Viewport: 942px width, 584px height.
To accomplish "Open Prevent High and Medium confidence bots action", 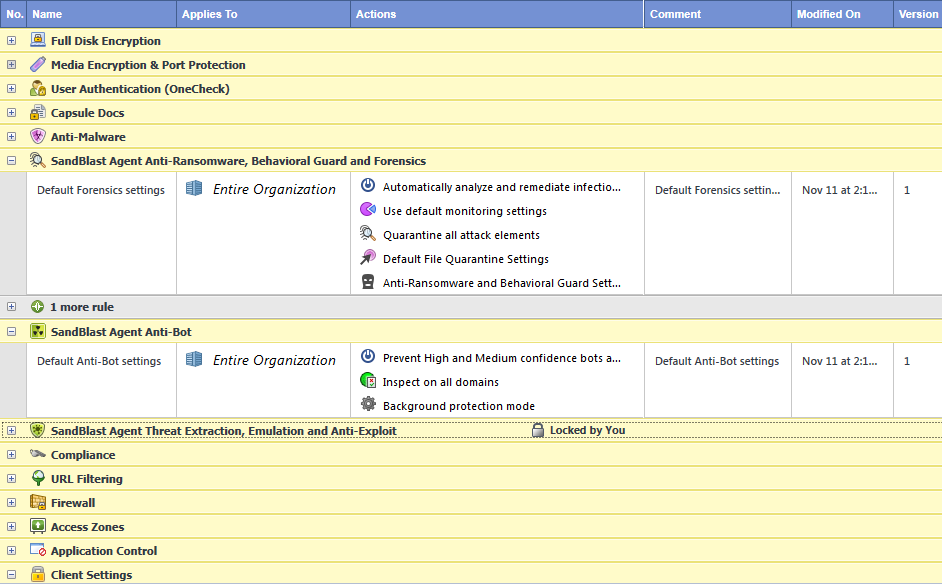I will [x=502, y=358].
